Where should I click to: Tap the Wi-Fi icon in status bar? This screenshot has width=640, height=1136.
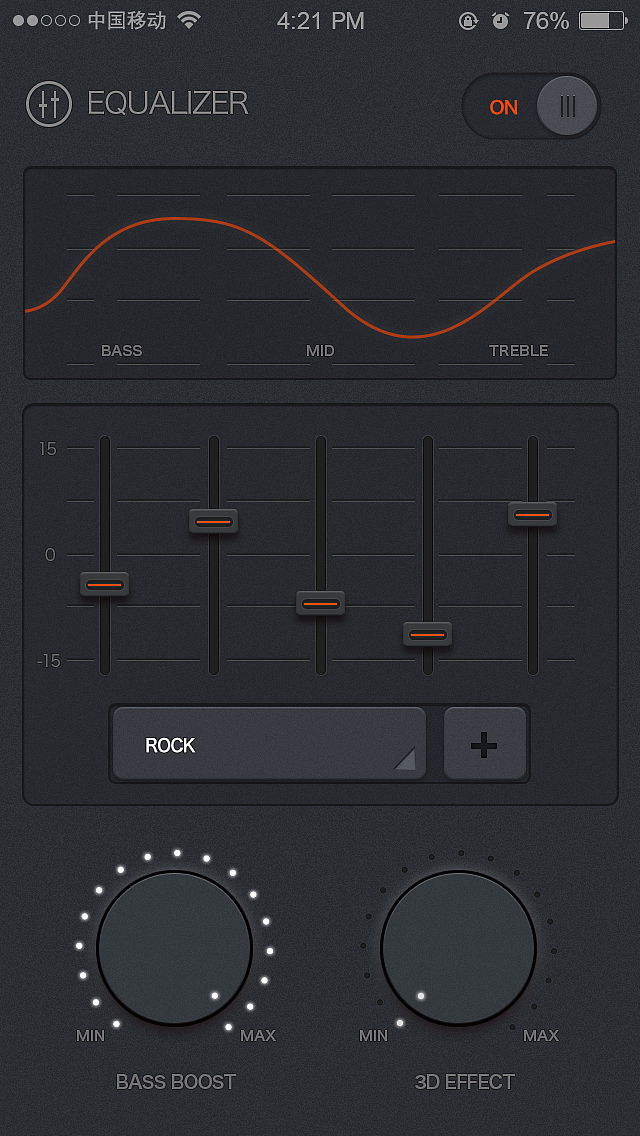point(188,20)
